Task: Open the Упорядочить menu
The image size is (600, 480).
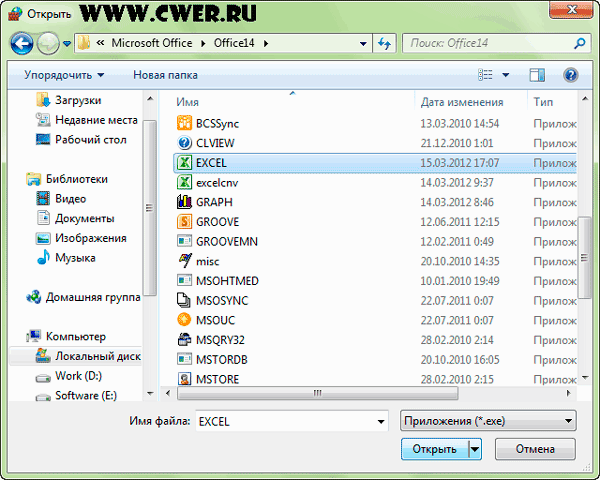Action: (64, 75)
